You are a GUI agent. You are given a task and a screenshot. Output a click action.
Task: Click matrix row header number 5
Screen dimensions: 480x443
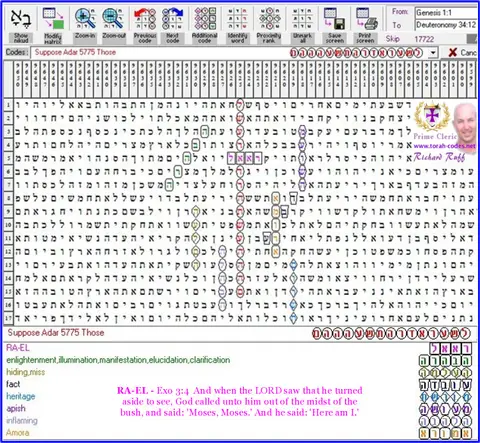[8, 158]
